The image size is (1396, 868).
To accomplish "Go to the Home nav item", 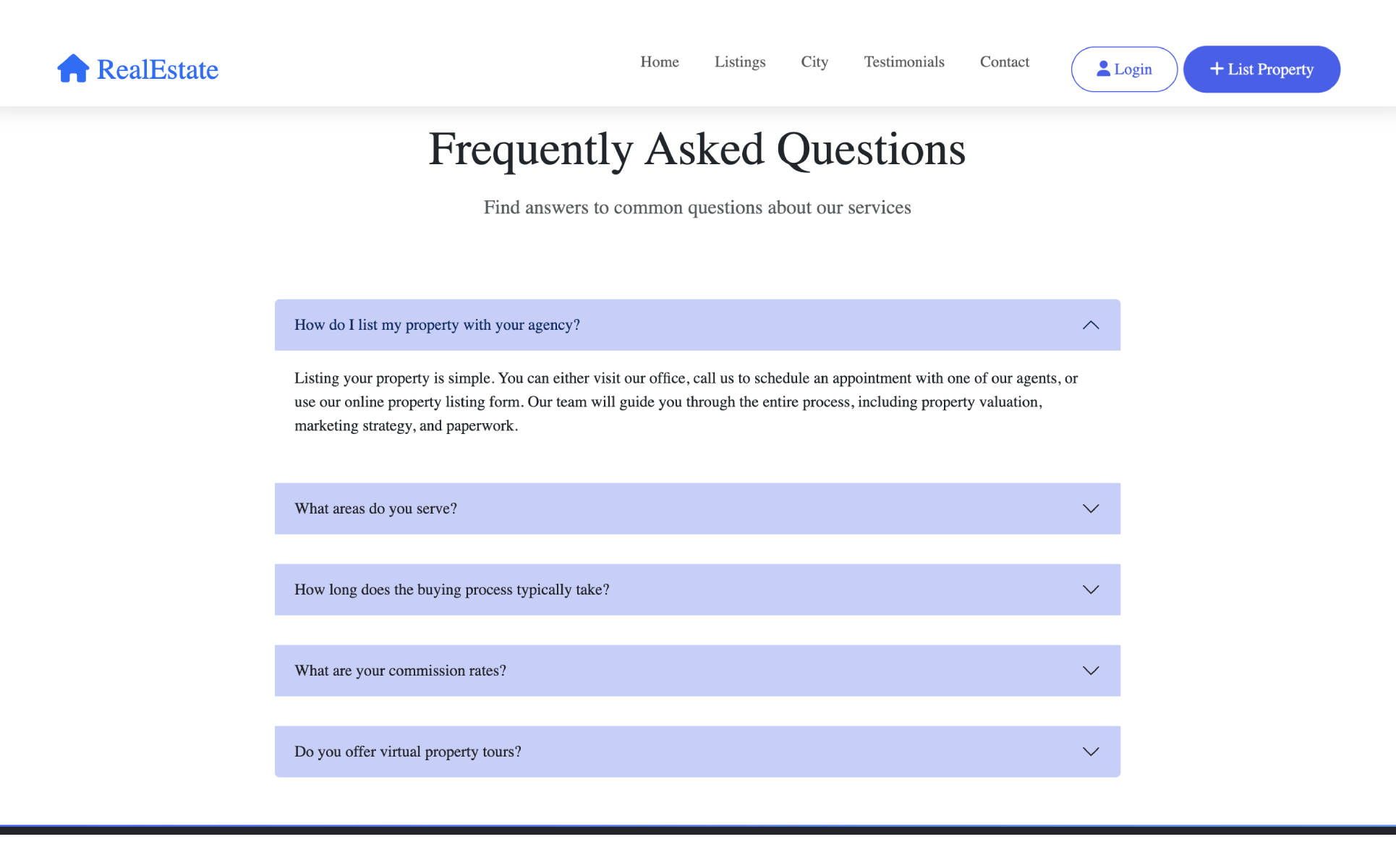I will tap(659, 62).
